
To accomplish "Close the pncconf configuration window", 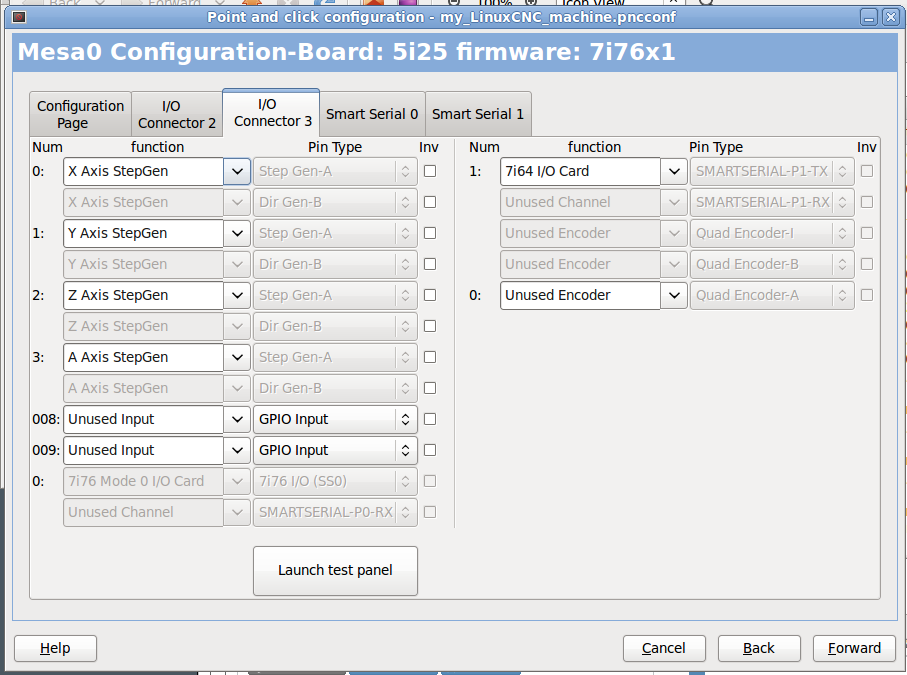I will point(890,17).
